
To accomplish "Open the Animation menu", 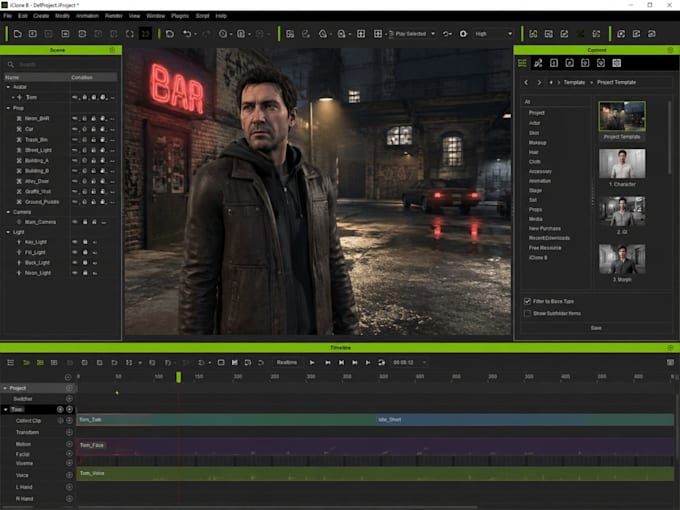I will [x=87, y=16].
